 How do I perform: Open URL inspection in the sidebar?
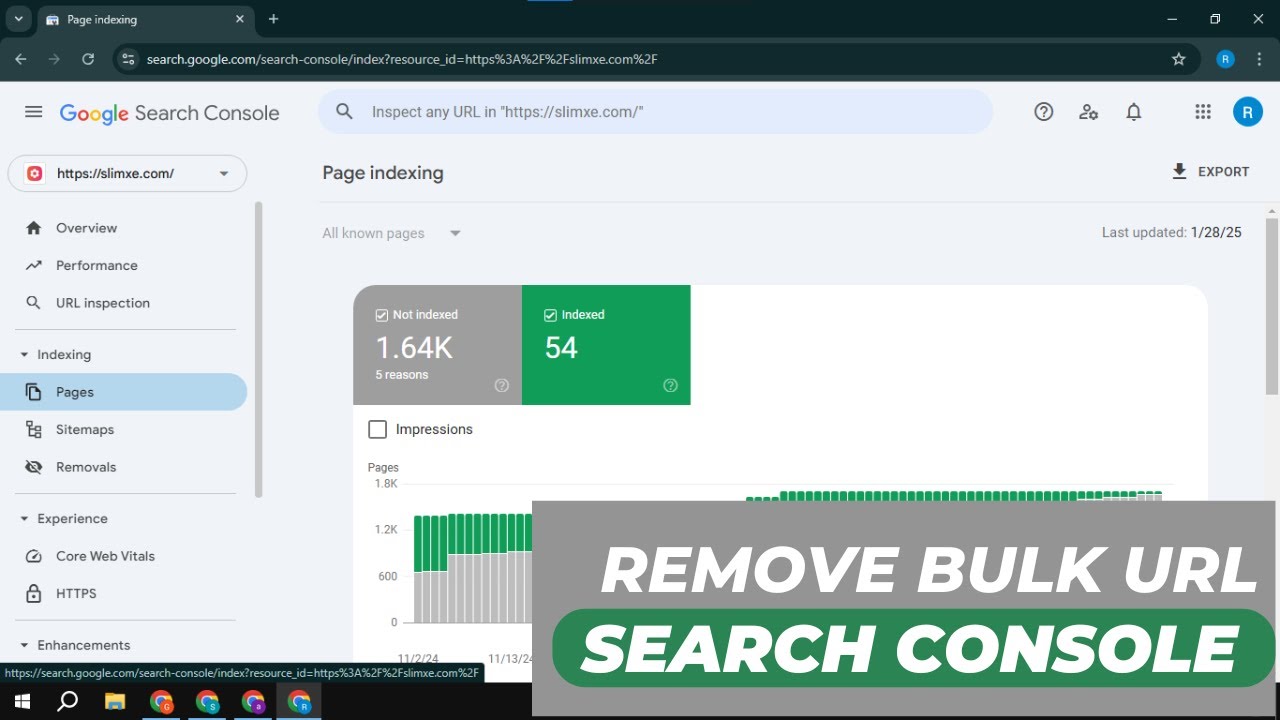124,303
